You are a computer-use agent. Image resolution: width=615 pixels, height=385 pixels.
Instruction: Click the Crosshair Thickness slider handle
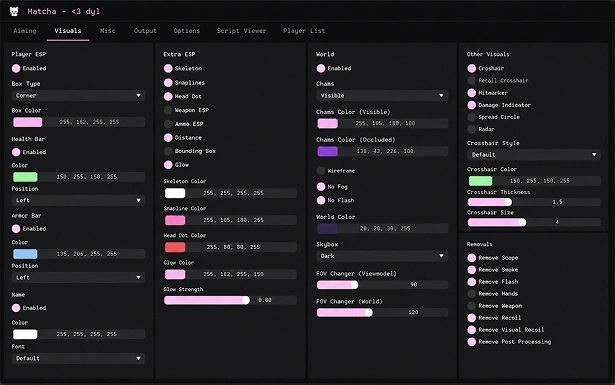pos(508,202)
